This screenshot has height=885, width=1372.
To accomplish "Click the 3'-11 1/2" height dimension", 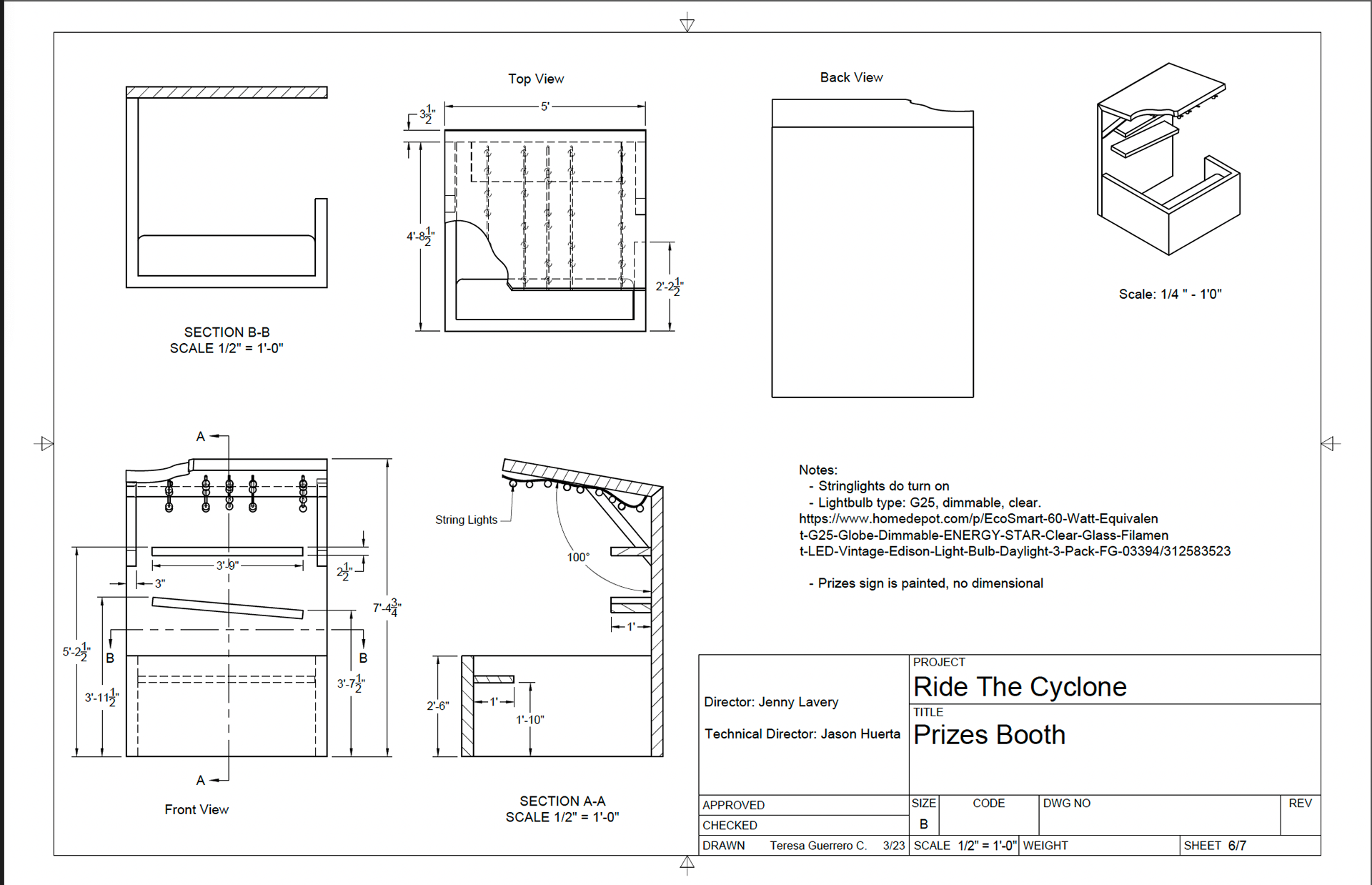I will coord(101,698).
